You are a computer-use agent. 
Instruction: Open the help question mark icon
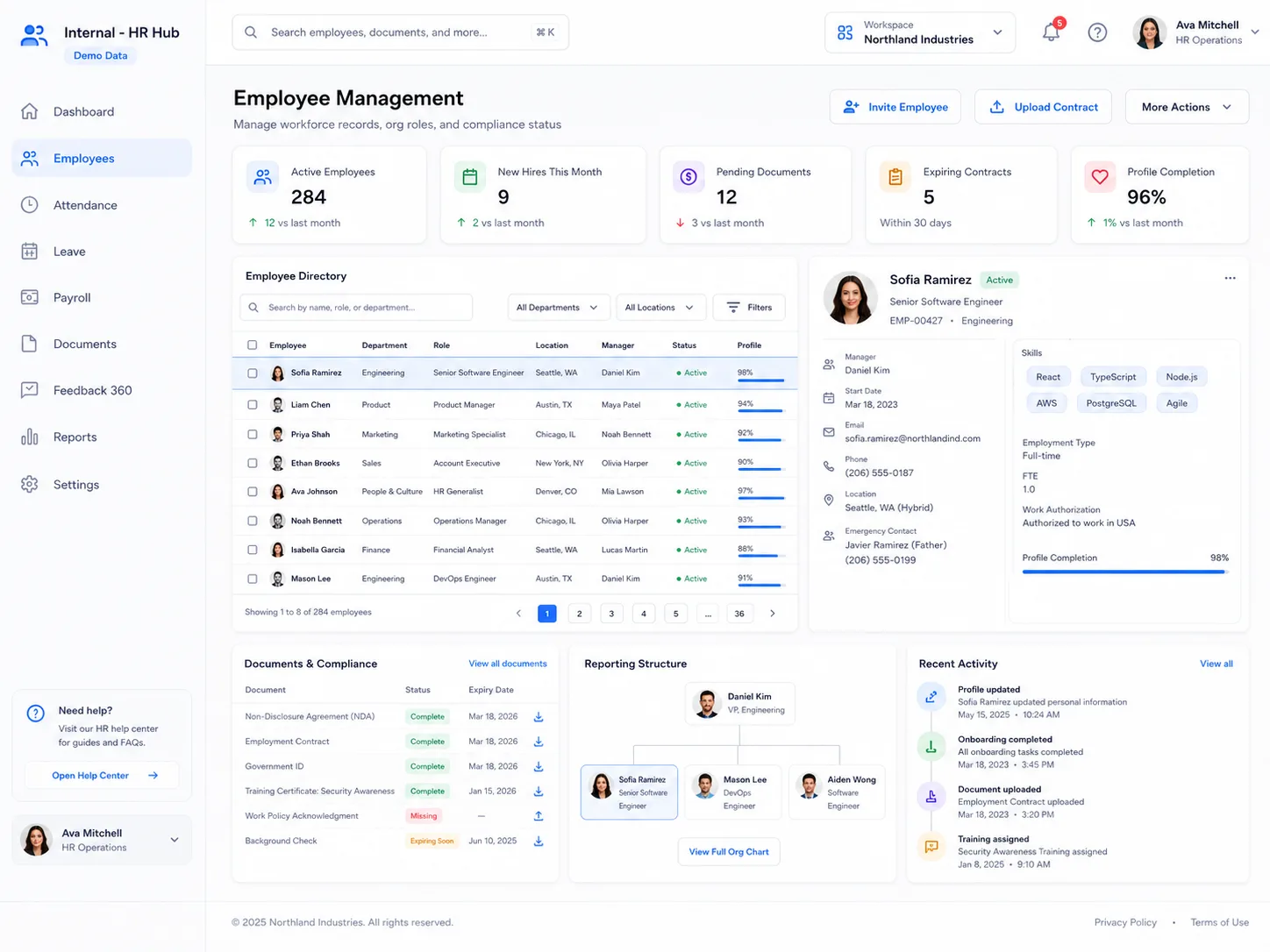(1097, 32)
